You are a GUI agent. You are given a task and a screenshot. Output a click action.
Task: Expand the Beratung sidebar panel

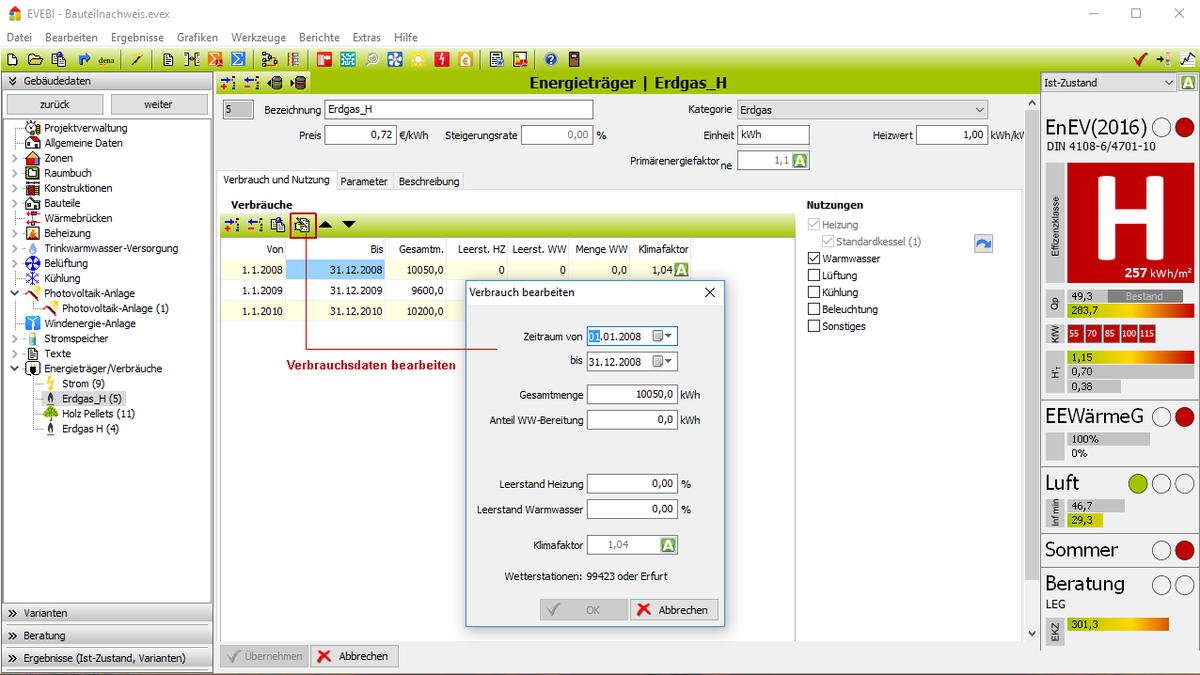pyautogui.click(x=106, y=635)
